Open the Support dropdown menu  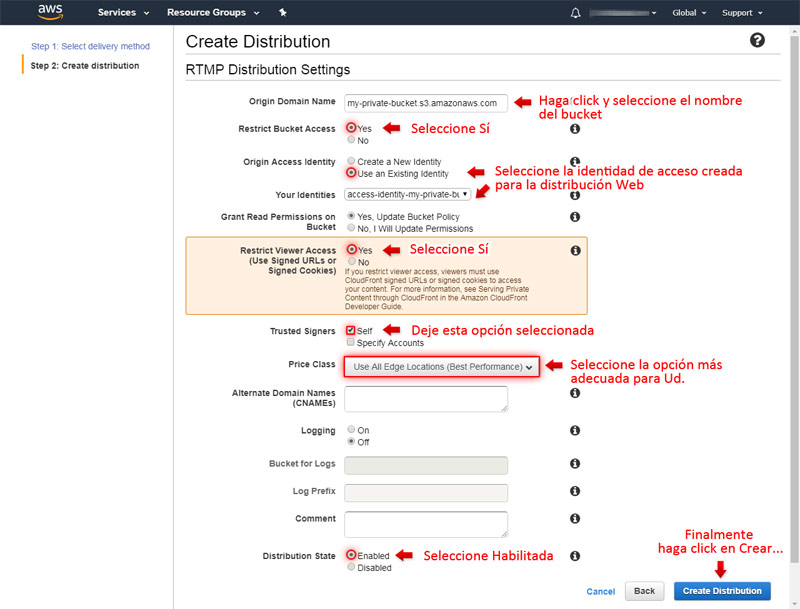click(742, 13)
